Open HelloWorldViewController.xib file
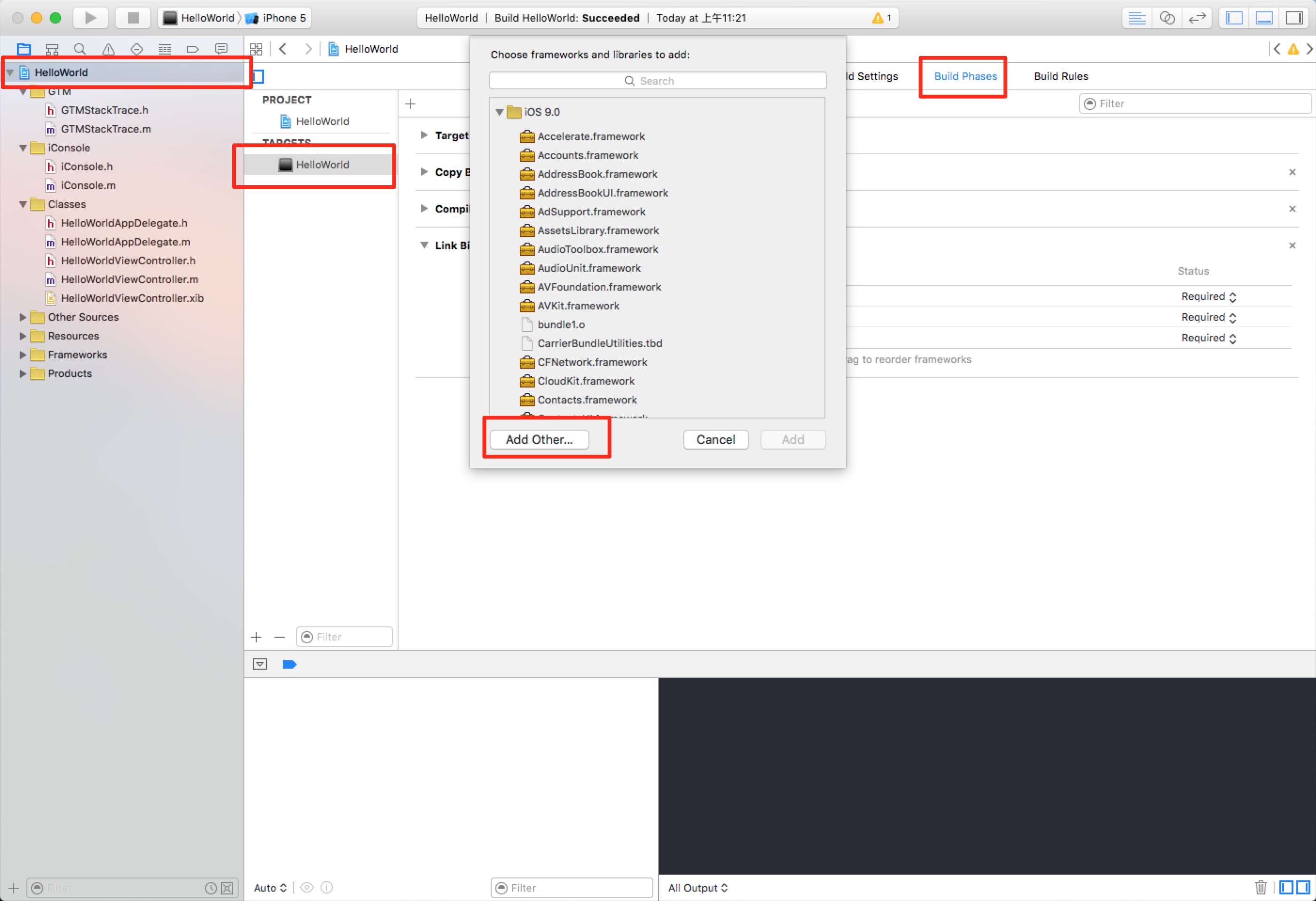The height and width of the screenshot is (901, 1316). click(125, 299)
